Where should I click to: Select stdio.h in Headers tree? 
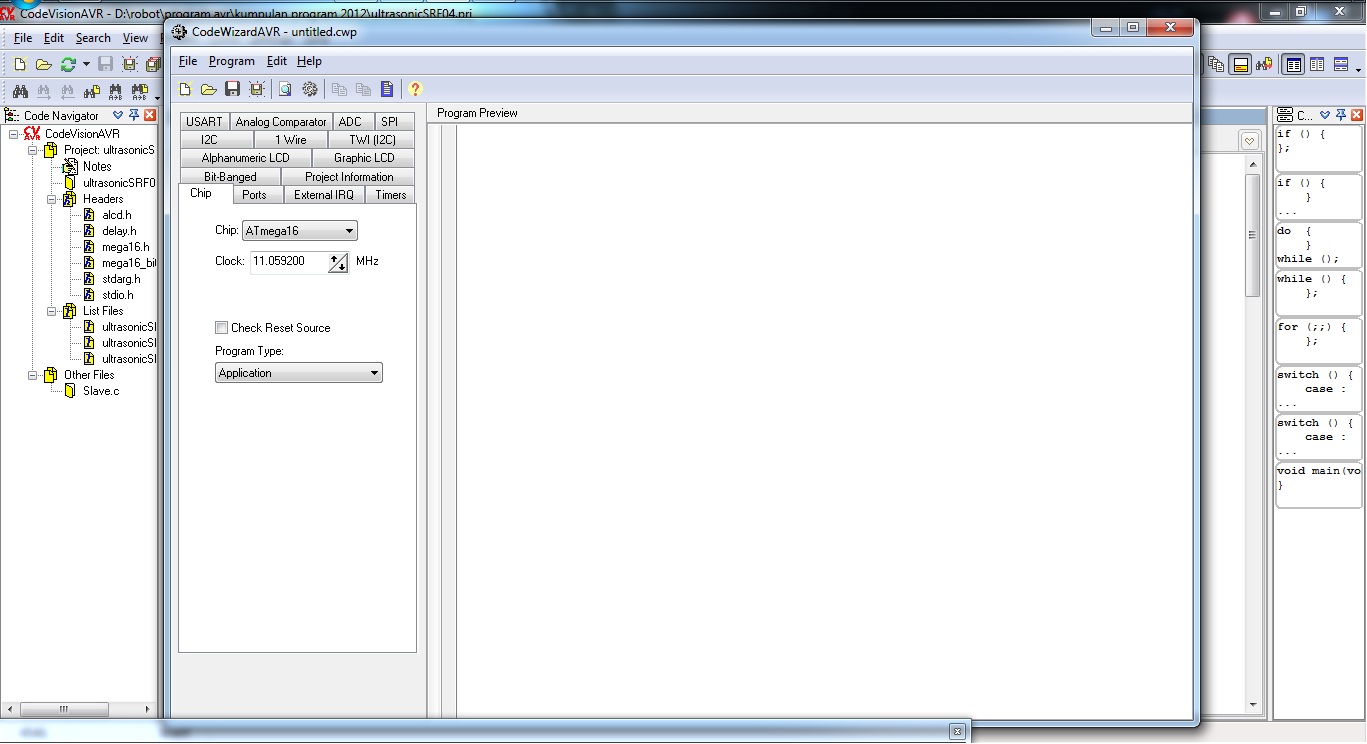click(x=117, y=295)
